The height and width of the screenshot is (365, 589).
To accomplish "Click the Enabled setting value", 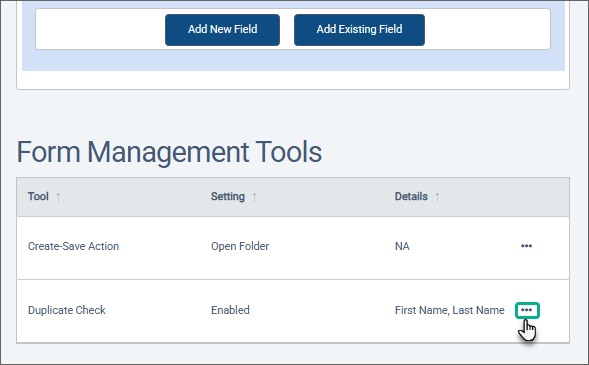I will click(230, 310).
